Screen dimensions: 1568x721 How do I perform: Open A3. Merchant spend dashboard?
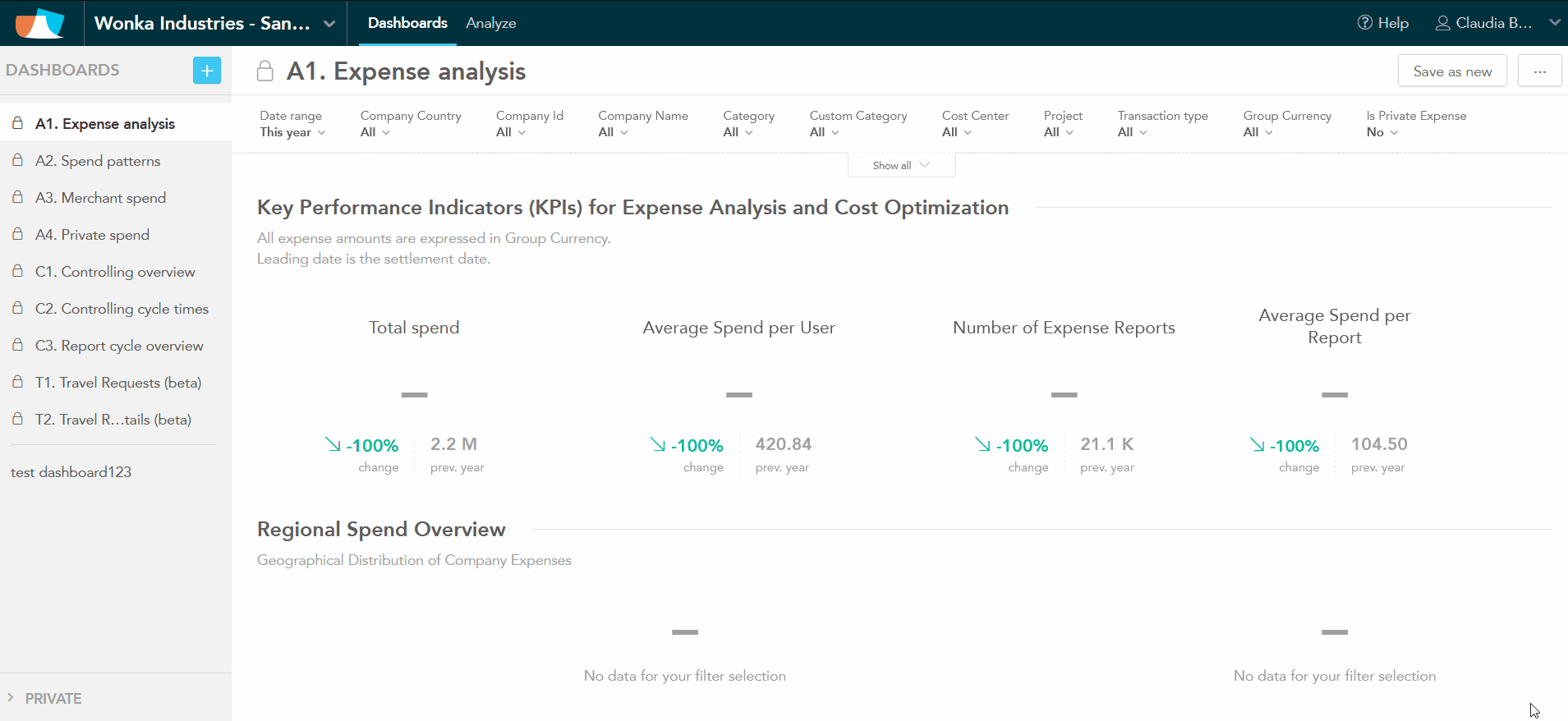(x=100, y=198)
